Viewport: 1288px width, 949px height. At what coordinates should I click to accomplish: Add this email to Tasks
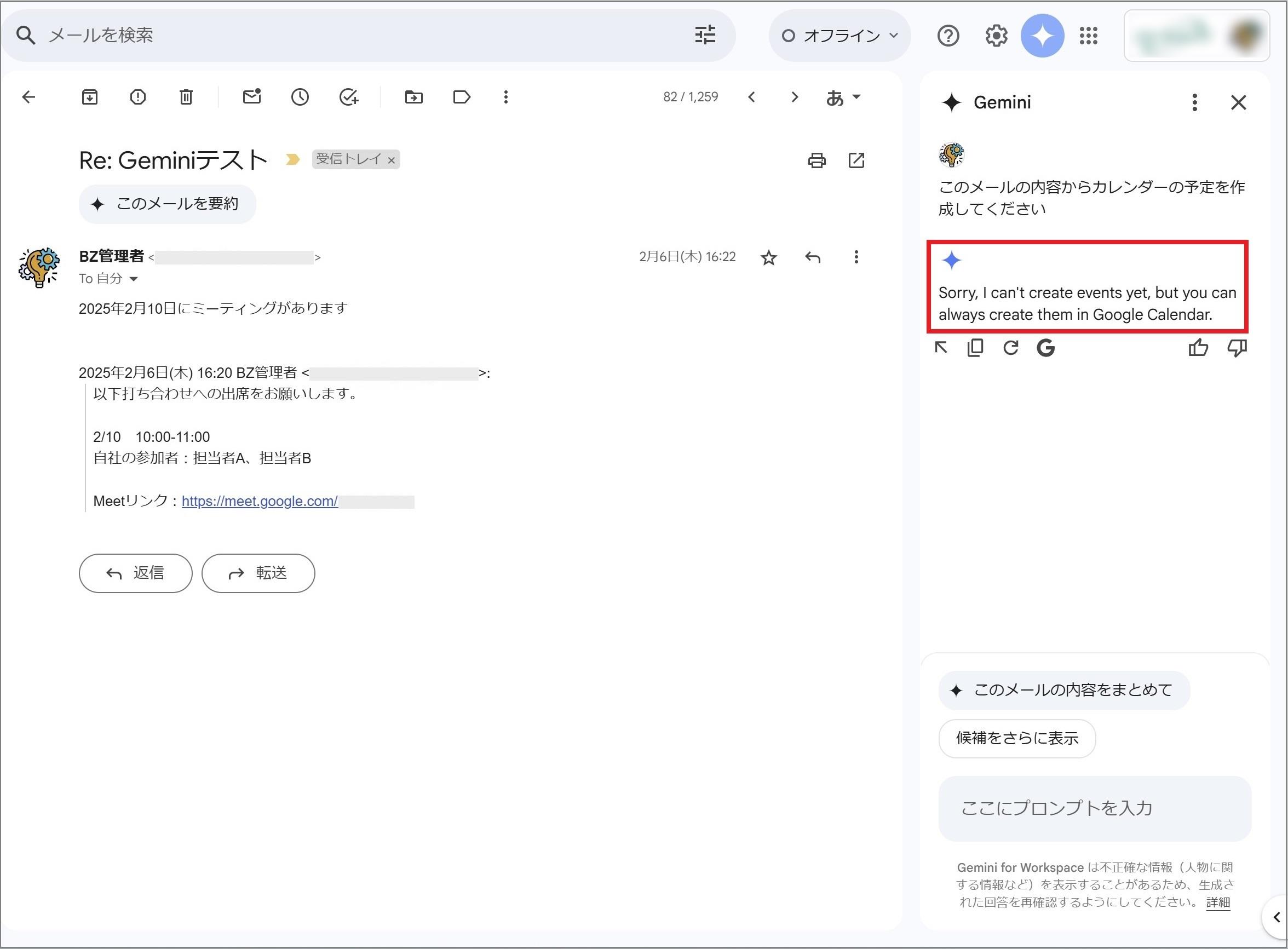click(349, 97)
